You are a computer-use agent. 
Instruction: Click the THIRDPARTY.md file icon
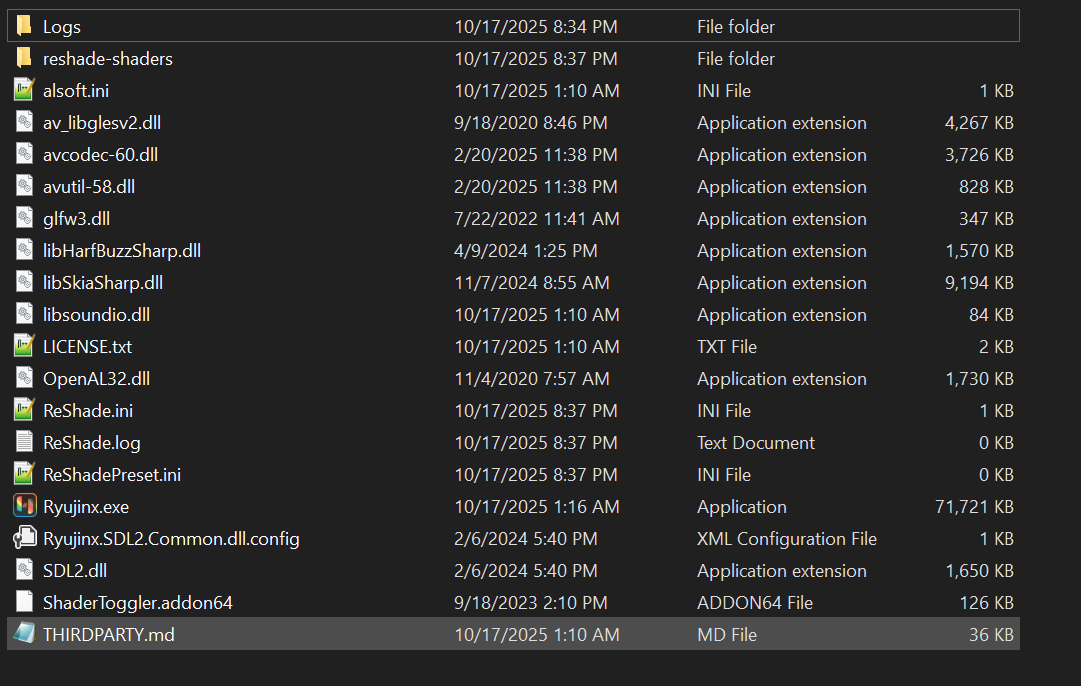click(24, 634)
